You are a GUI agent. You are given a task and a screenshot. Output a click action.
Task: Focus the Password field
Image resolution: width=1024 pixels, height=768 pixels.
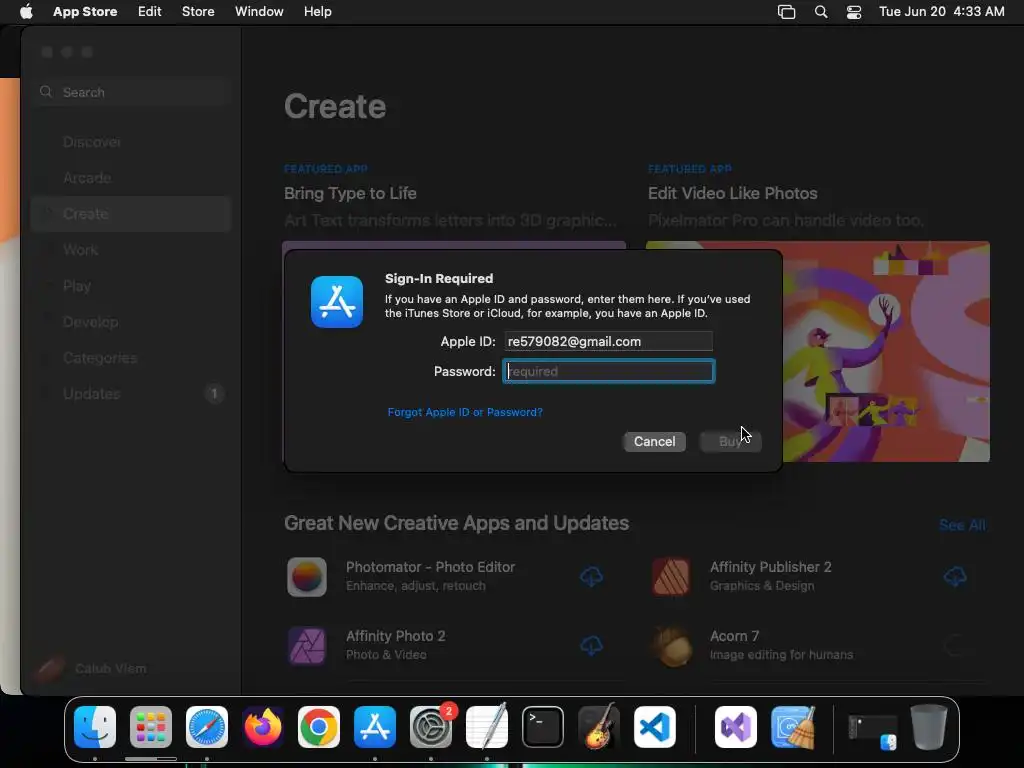(x=609, y=371)
